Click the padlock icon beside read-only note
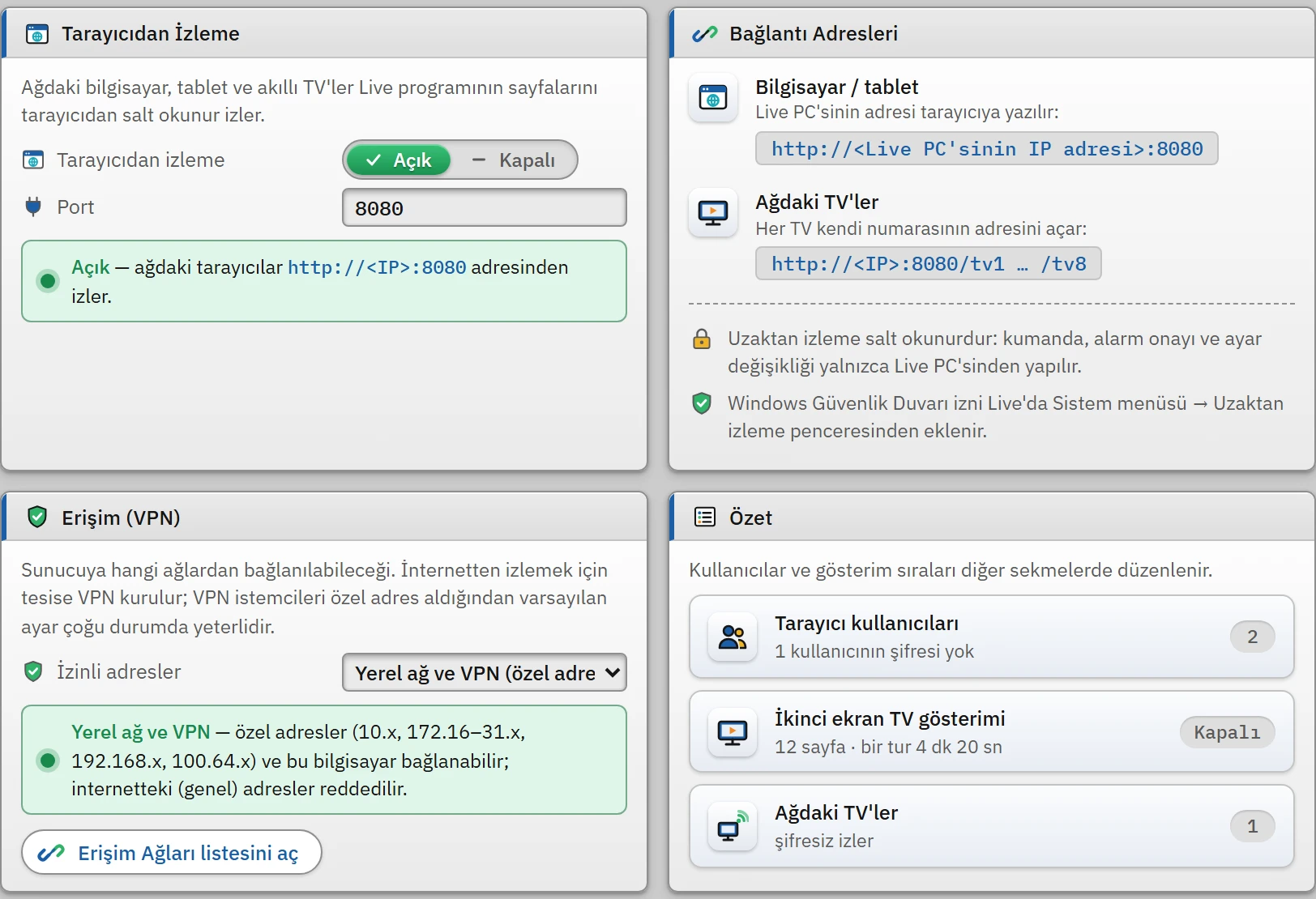Viewport: 1316px width, 899px height. point(702,339)
